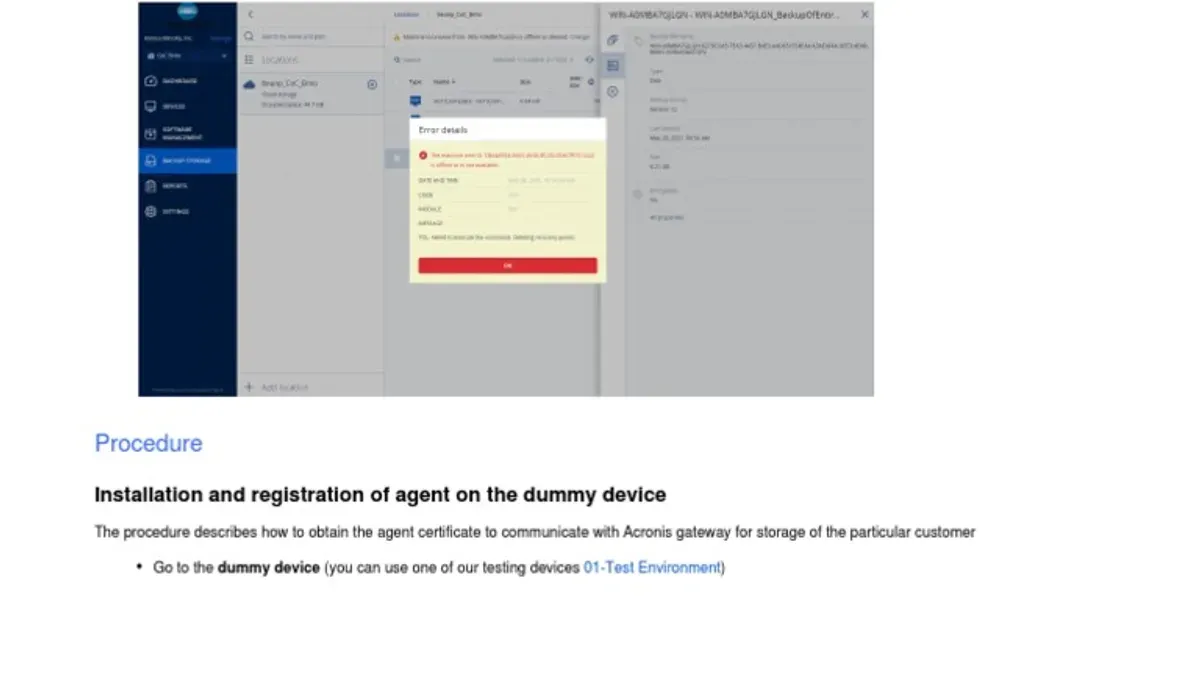The image size is (1200, 675).
Task: Click the eye icon above backups table
Action: click(588, 60)
